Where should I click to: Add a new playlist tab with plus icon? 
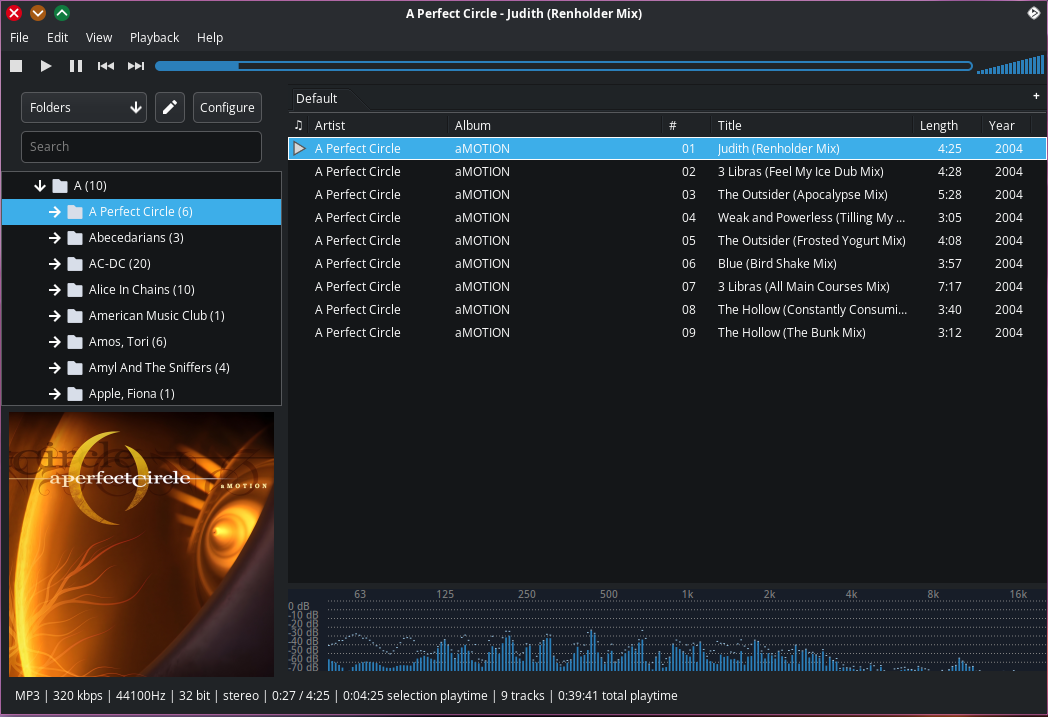point(1036,96)
